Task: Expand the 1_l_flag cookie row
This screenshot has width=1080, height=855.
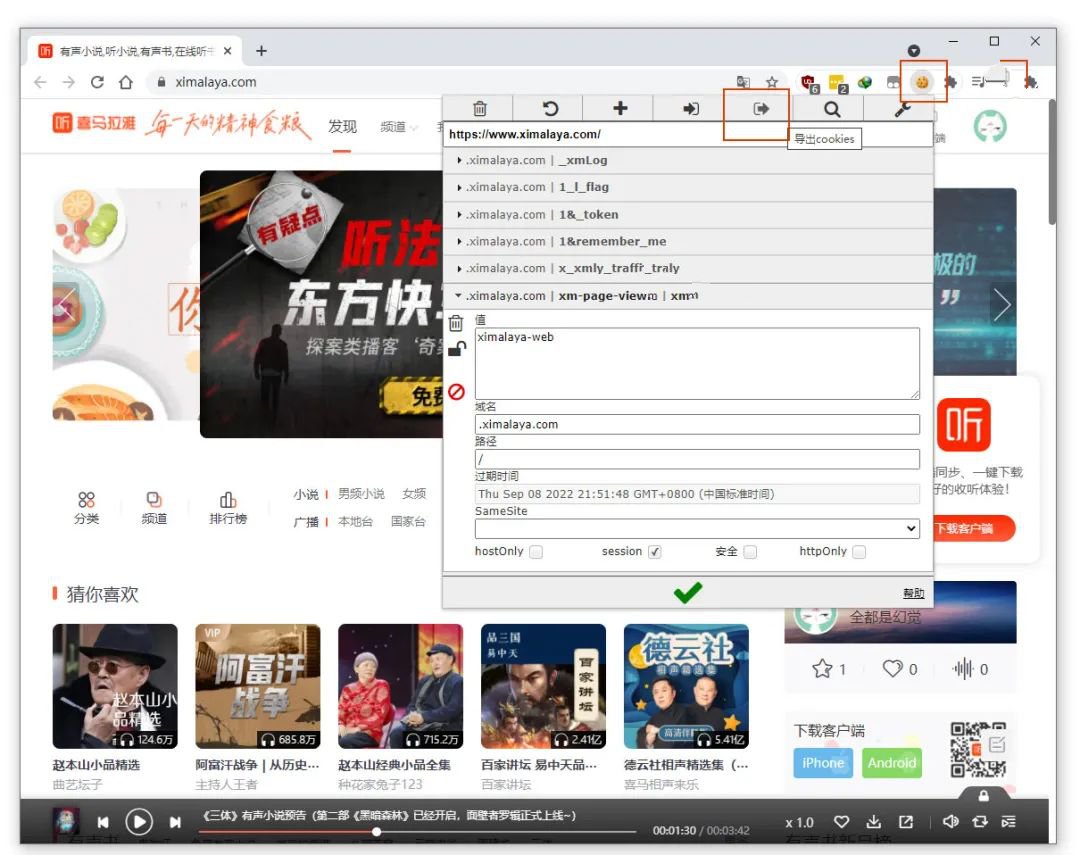Action: [x=687, y=187]
